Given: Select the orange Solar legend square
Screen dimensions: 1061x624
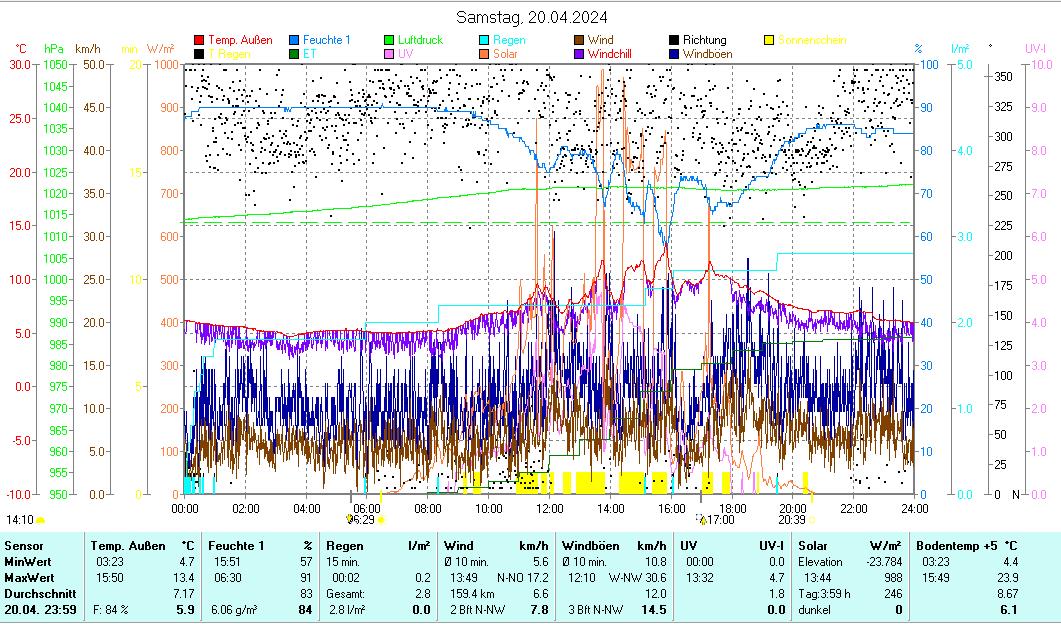Looking at the screenshot, I should click(x=485, y=54).
